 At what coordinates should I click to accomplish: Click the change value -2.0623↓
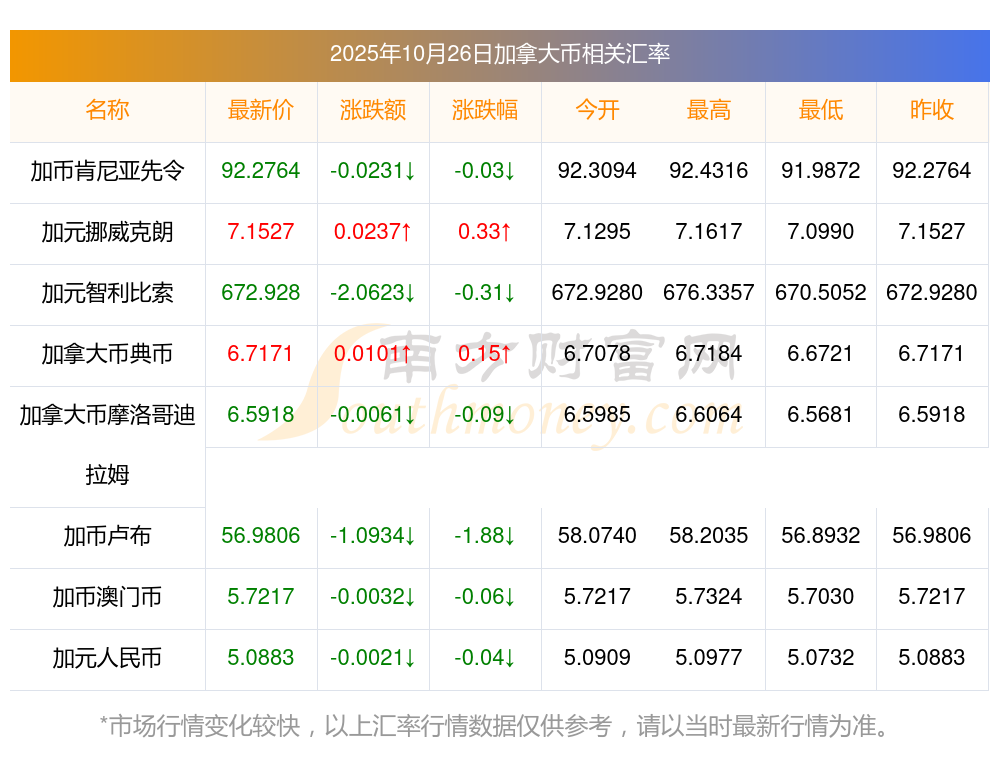[373, 292]
